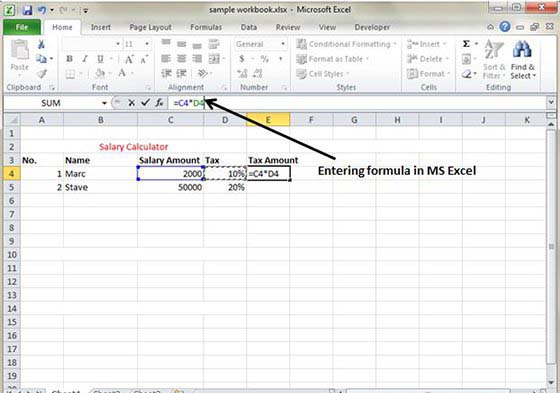Switch to the Review tab
The width and height of the screenshot is (560, 393).
(x=288, y=27)
